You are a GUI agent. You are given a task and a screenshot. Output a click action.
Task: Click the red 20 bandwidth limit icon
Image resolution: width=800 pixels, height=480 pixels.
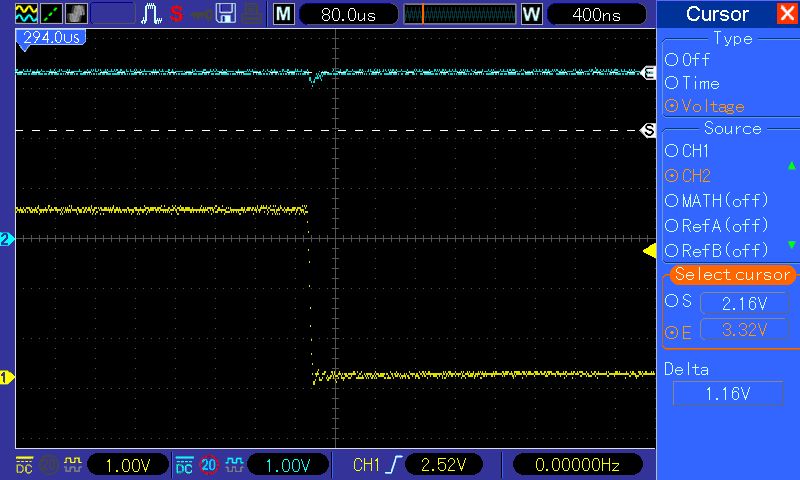[x=208, y=465]
